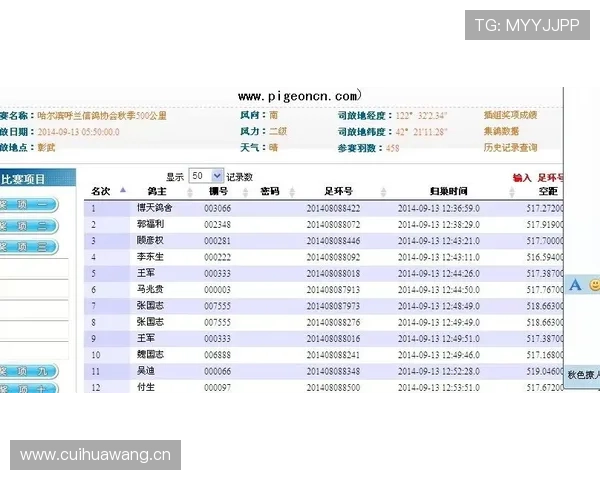Viewport: 600px width, 480px height.
Task: Click loft number 002348
Action: click(217, 225)
